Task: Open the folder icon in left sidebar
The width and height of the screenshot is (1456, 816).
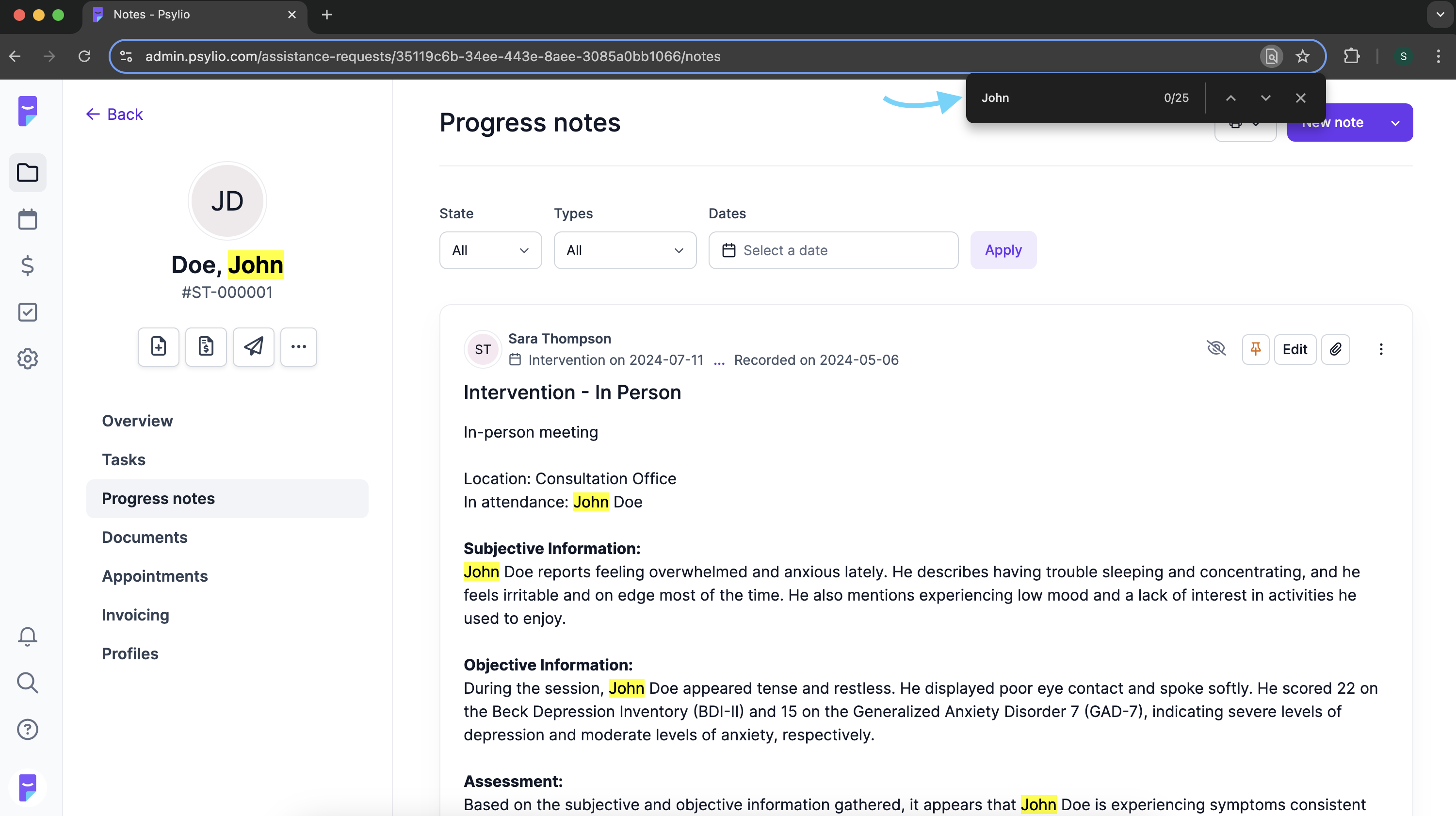Action: [x=27, y=173]
